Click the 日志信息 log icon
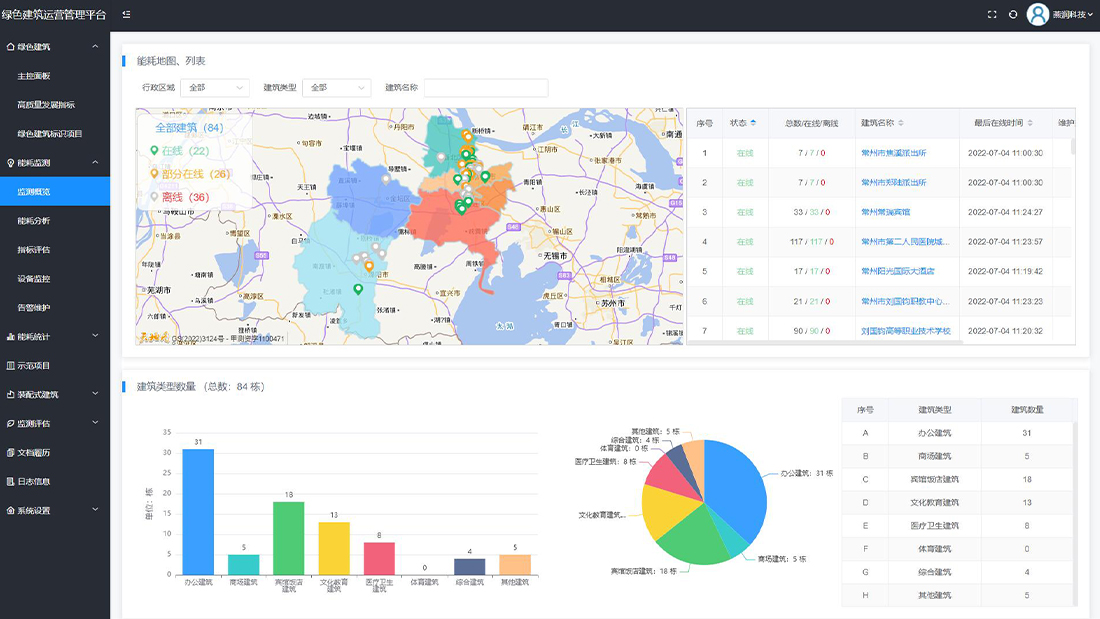The height and width of the screenshot is (619, 1100). 10,481
